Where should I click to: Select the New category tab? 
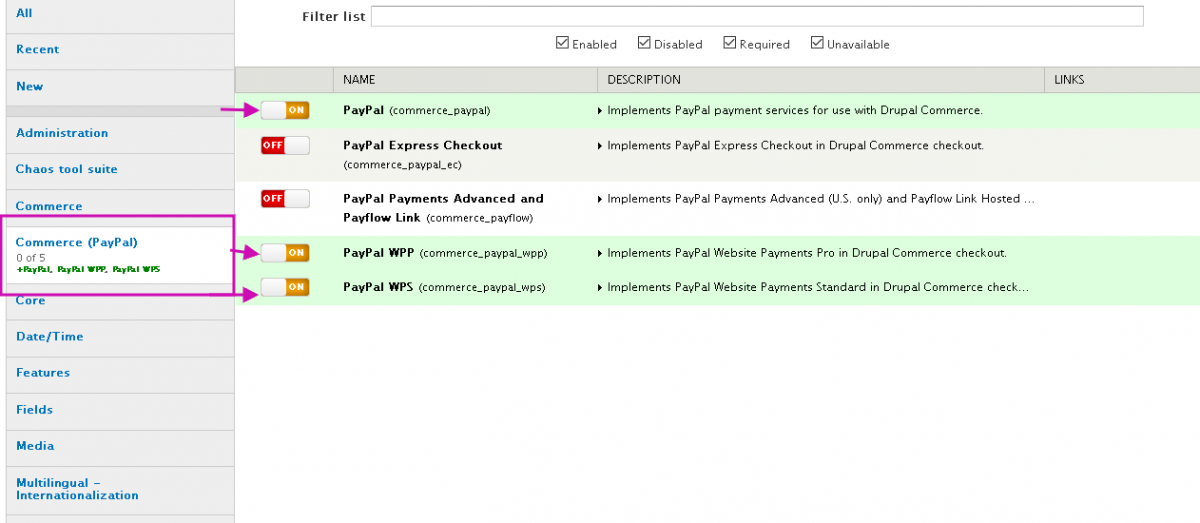pos(120,86)
